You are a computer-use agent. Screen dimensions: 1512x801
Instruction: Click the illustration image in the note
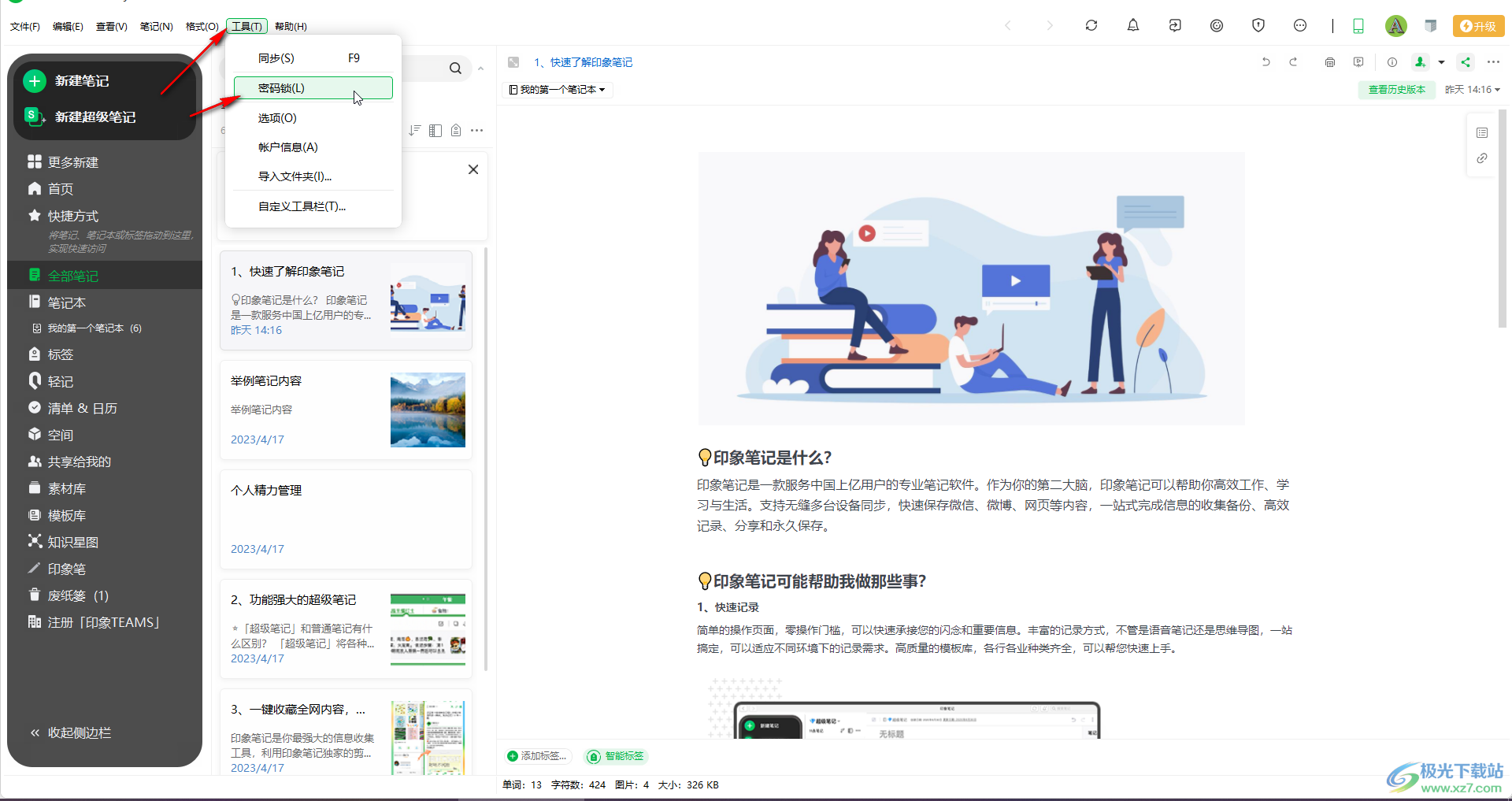click(x=971, y=288)
